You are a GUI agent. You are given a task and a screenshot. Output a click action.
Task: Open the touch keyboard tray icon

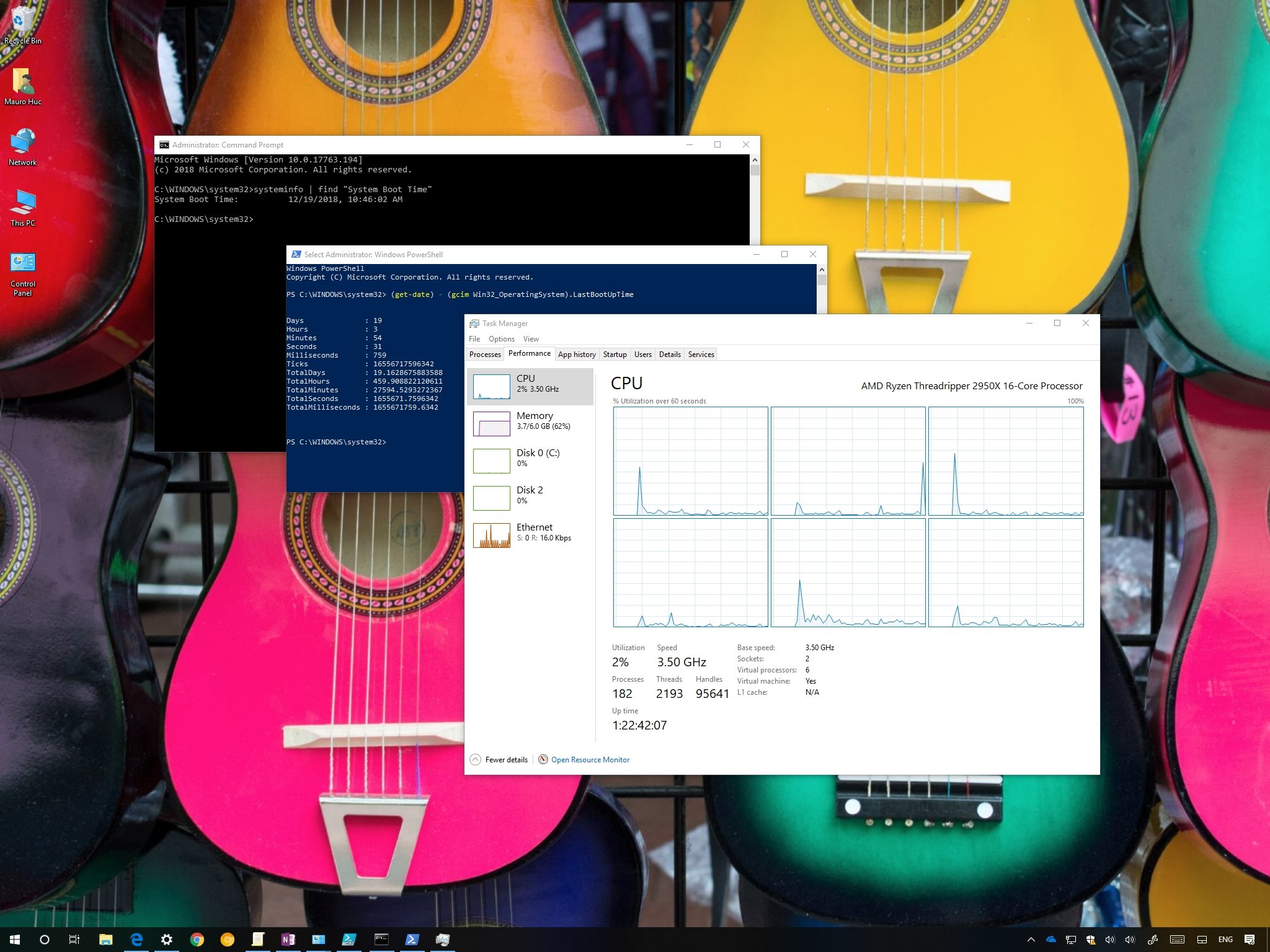click(x=1177, y=940)
